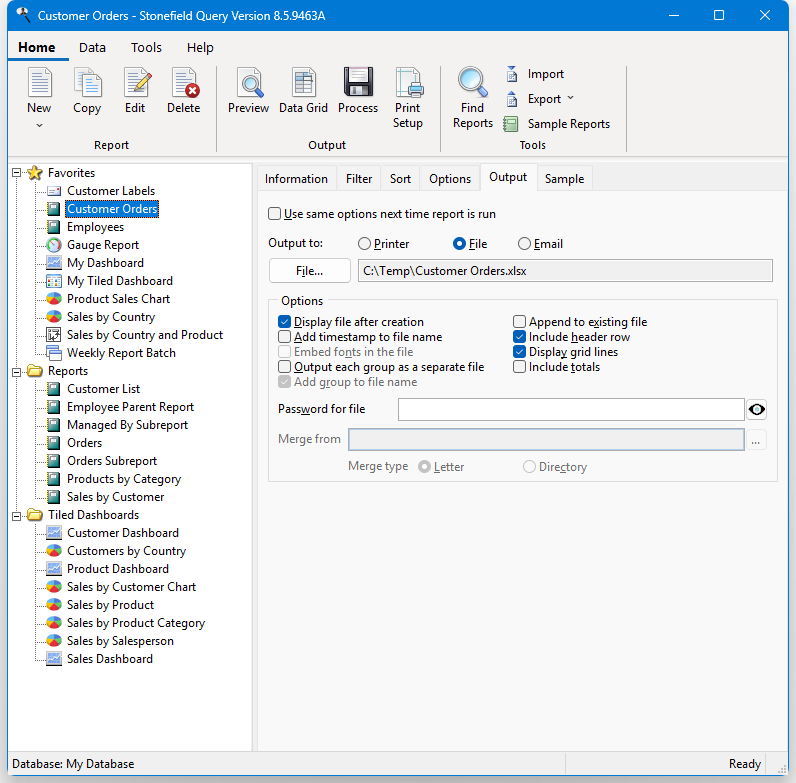Screen dimensions: 796x783
Task: Click the File... browse button
Action: (310, 271)
